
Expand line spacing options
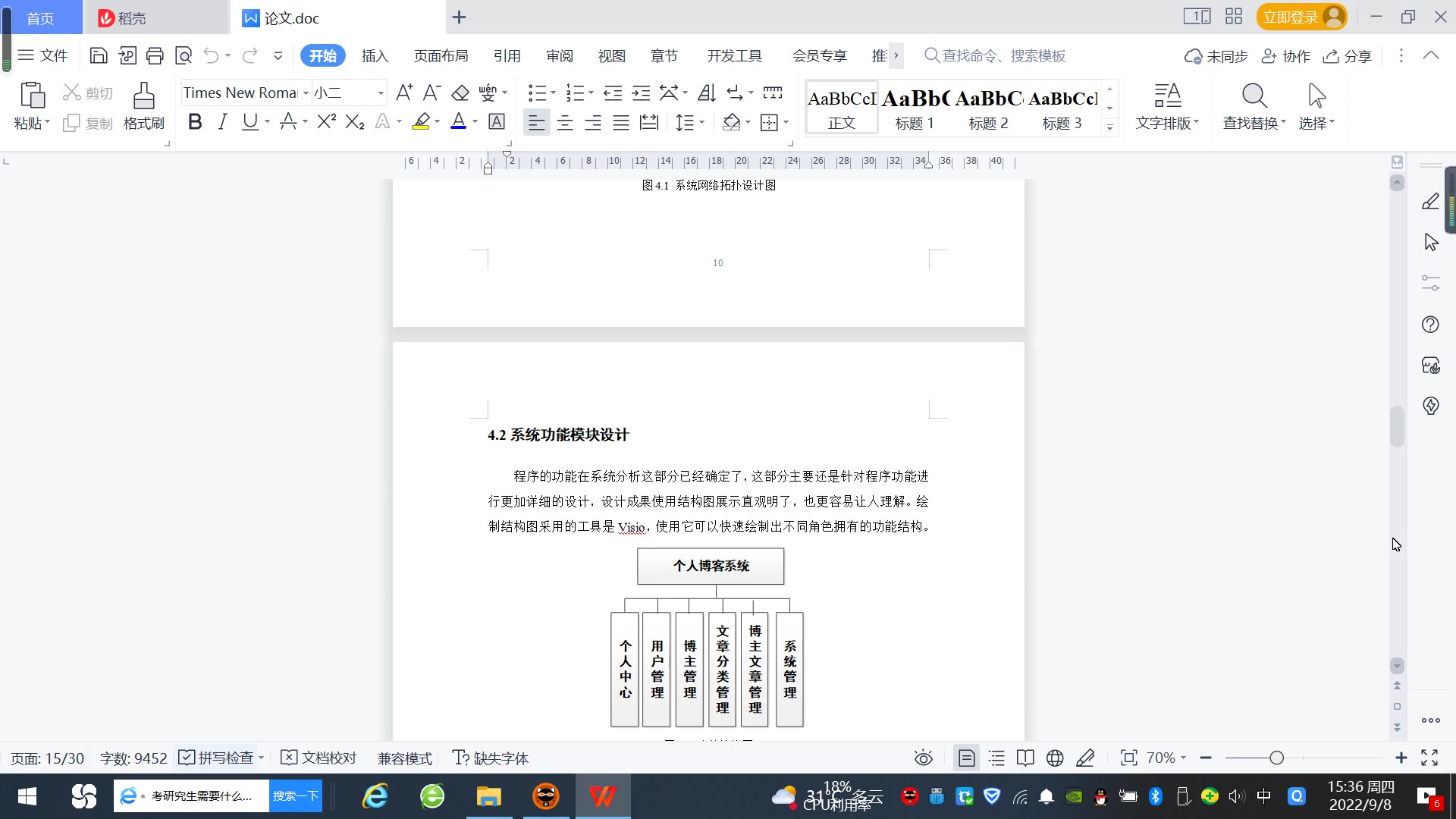(702, 122)
